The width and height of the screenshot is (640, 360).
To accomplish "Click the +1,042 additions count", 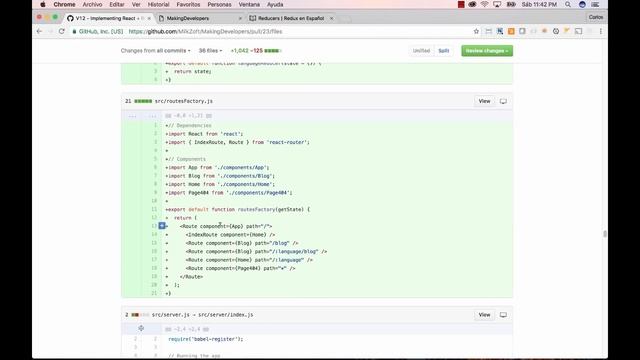I will point(240,51).
